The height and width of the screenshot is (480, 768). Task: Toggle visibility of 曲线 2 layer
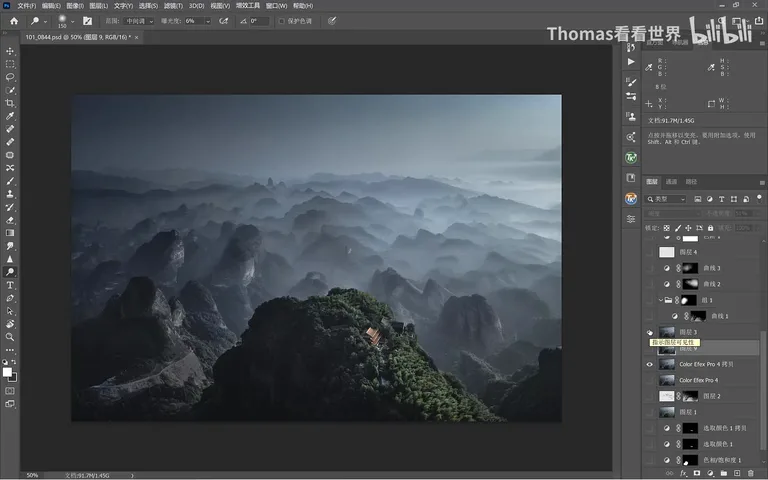pyautogui.click(x=649, y=284)
